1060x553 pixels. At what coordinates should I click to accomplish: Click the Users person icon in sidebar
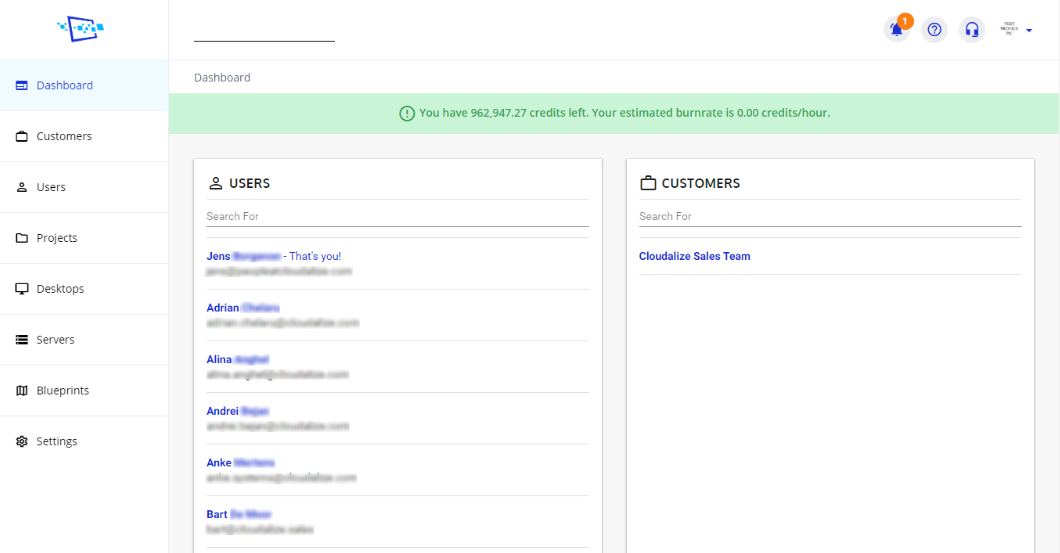click(x=22, y=187)
